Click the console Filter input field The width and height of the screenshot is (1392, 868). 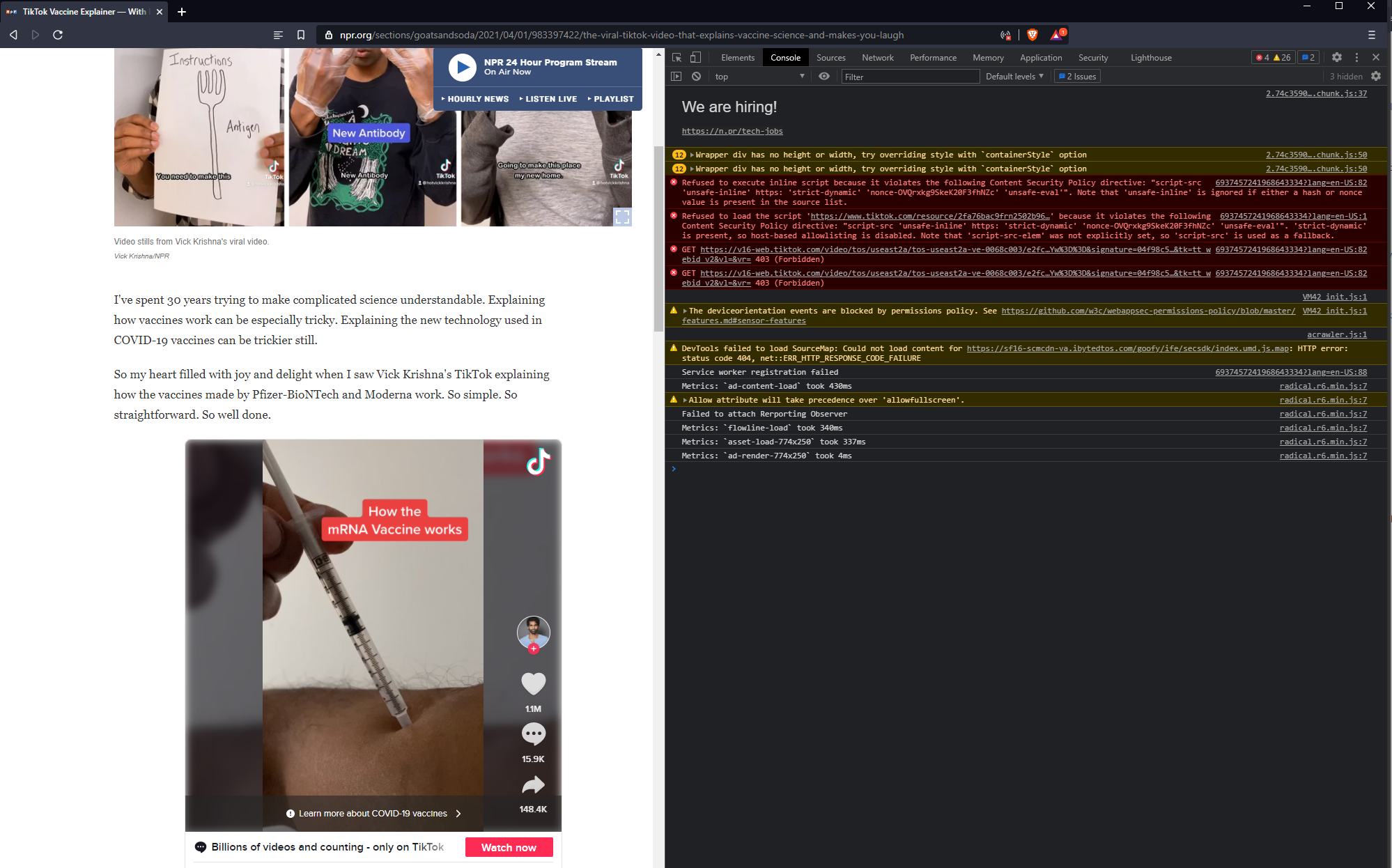[x=910, y=77]
